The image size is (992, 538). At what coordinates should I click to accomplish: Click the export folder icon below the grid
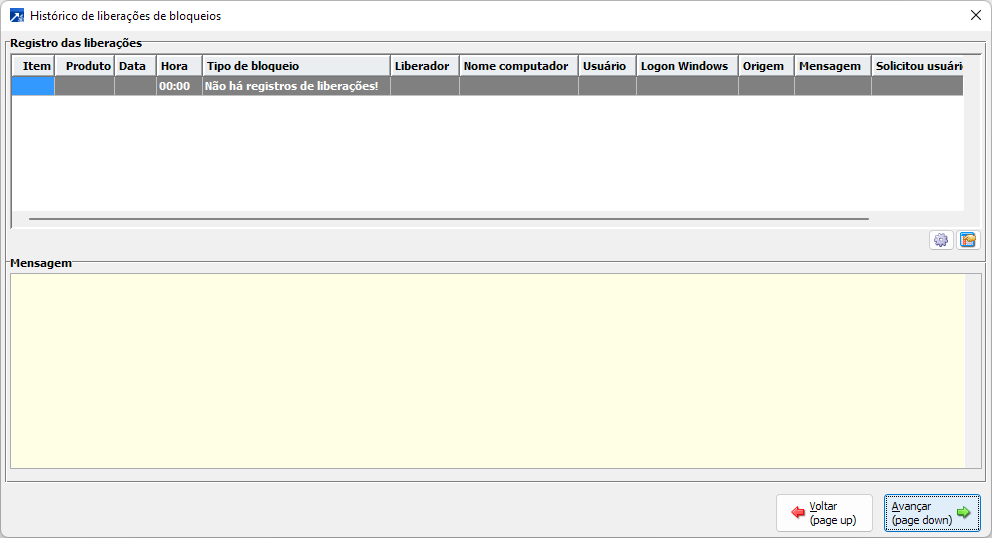pos(968,240)
